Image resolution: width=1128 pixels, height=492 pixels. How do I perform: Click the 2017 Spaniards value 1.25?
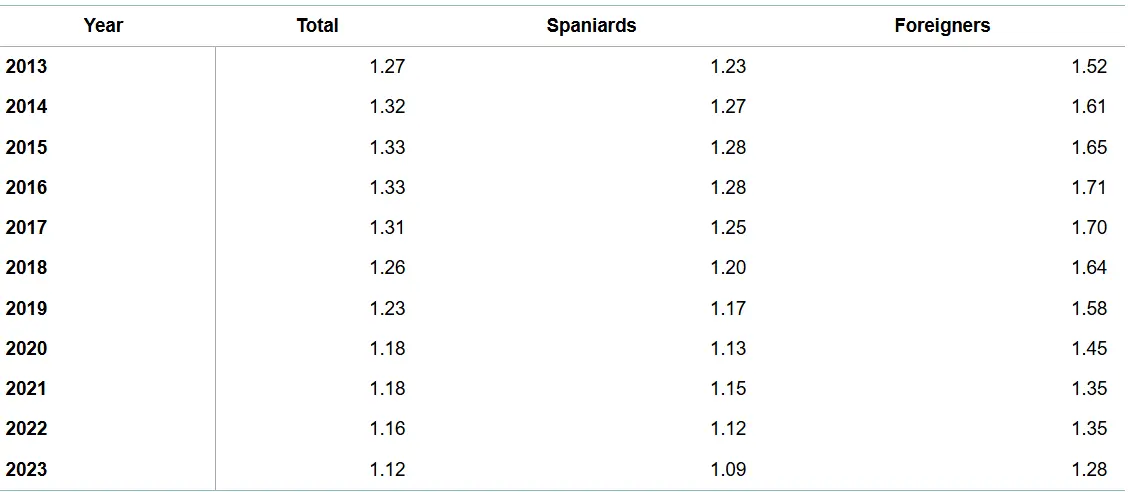(728, 228)
